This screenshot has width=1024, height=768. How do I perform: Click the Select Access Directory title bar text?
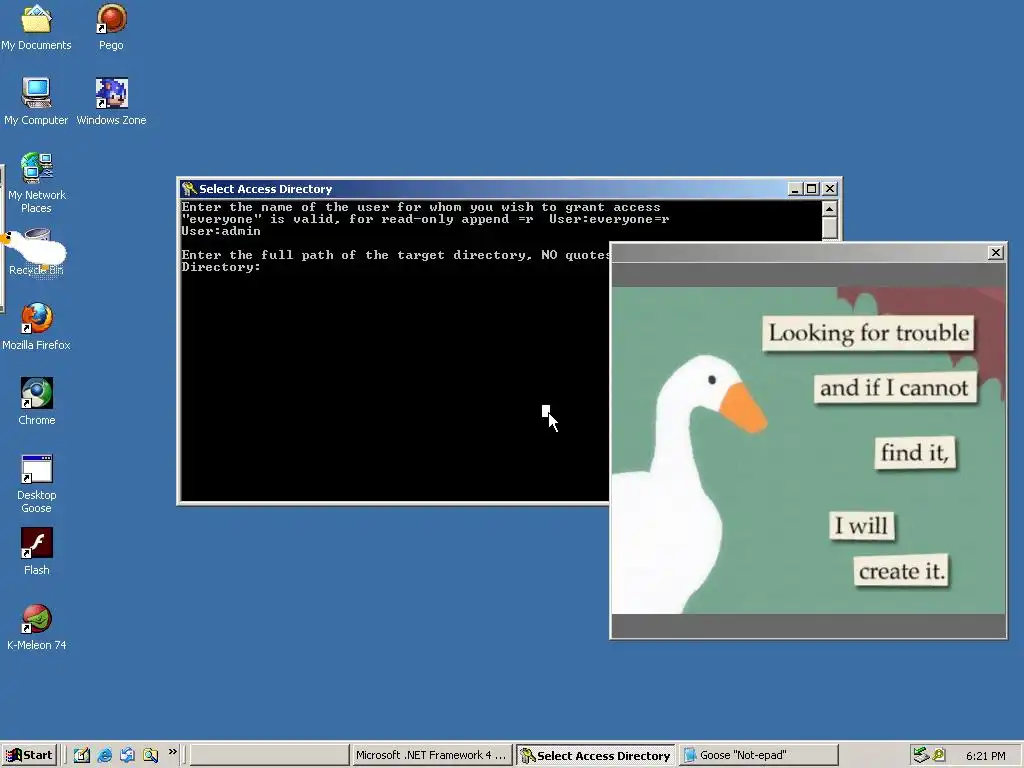click(266, 189)
